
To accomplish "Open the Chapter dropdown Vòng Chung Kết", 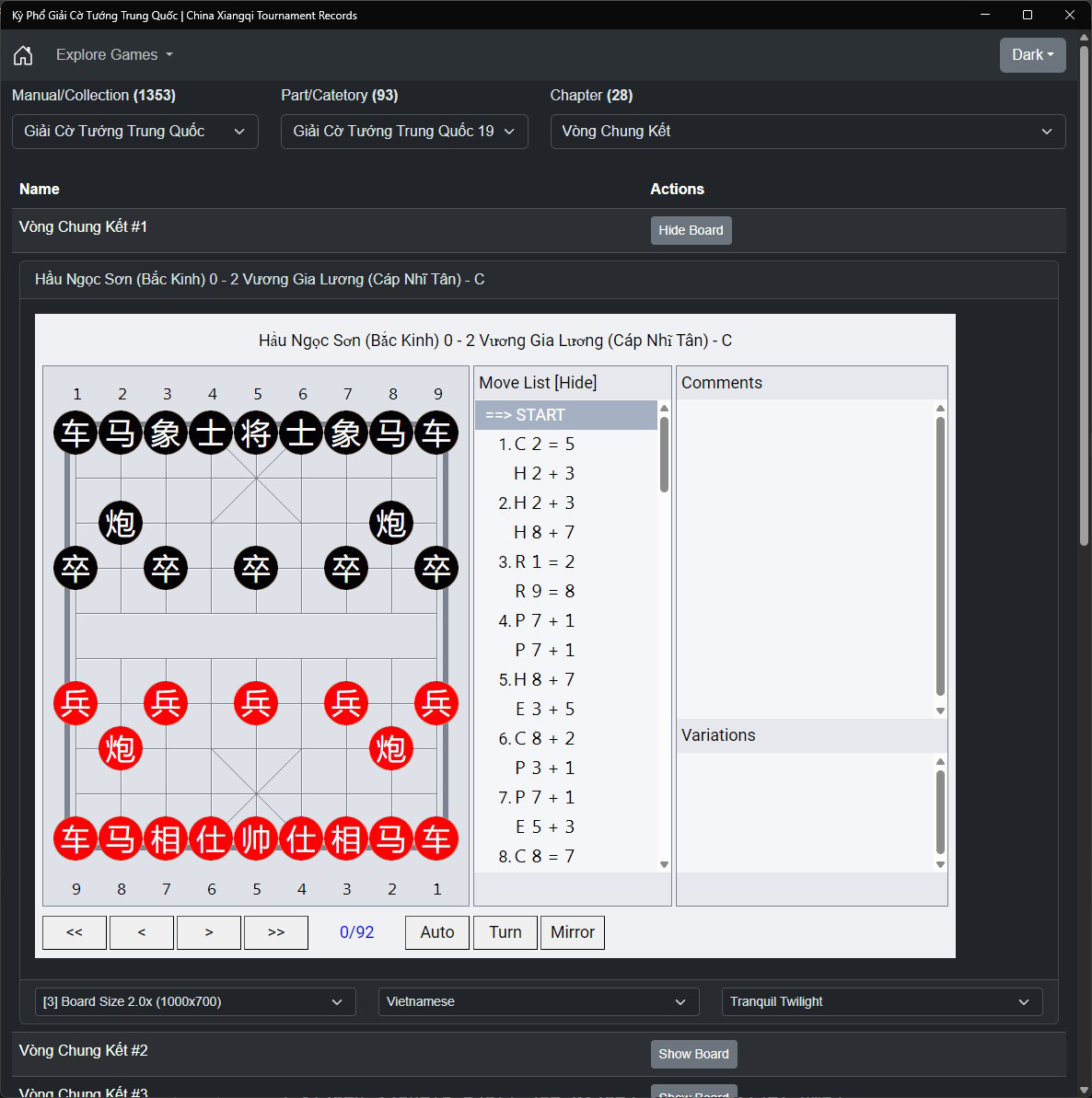I will click(x=807, y=132).
